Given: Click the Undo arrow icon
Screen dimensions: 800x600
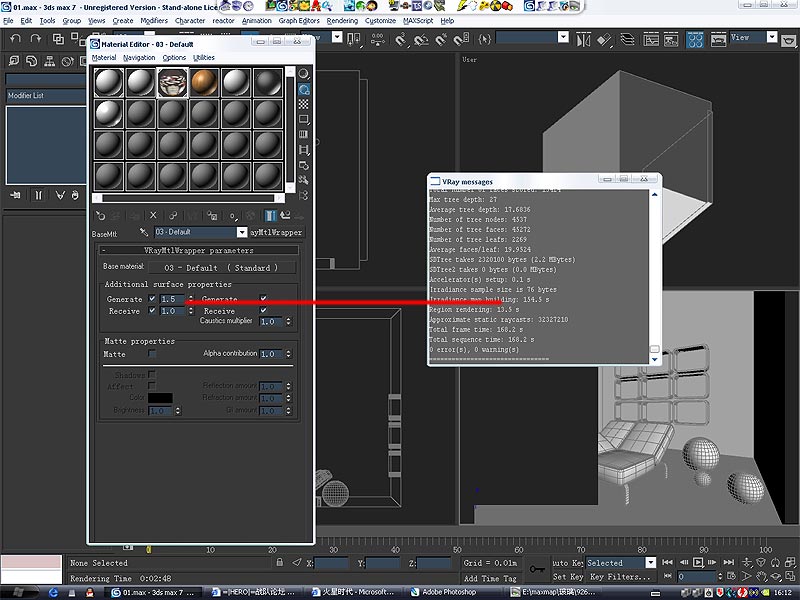Looking at the screenshot, I should (x=15, y=39).
